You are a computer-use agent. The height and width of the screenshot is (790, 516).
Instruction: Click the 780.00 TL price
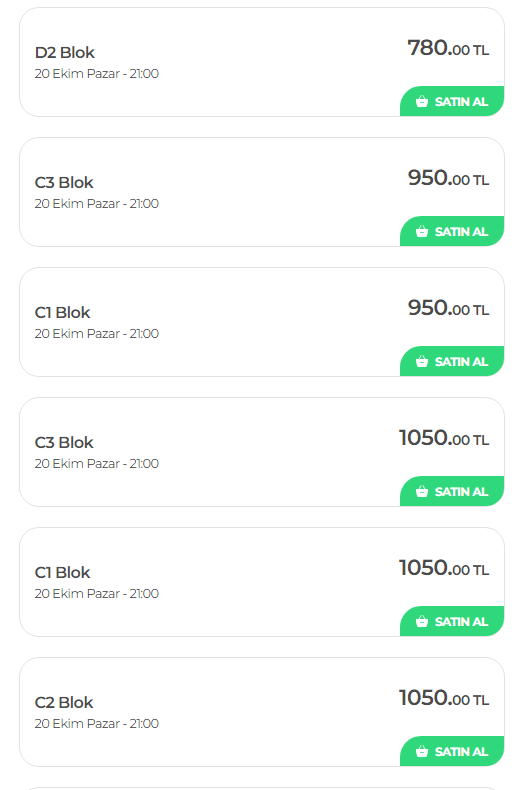pos(448,48)
